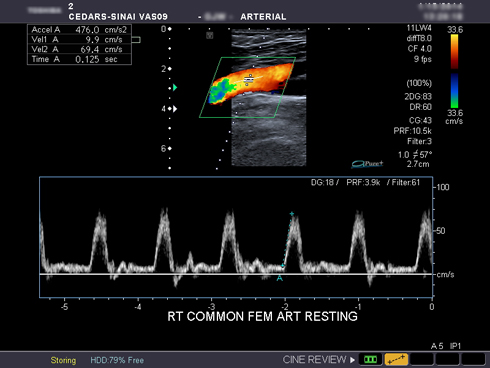
Task: Click the CINE REVIEW label
Action: 314,360
